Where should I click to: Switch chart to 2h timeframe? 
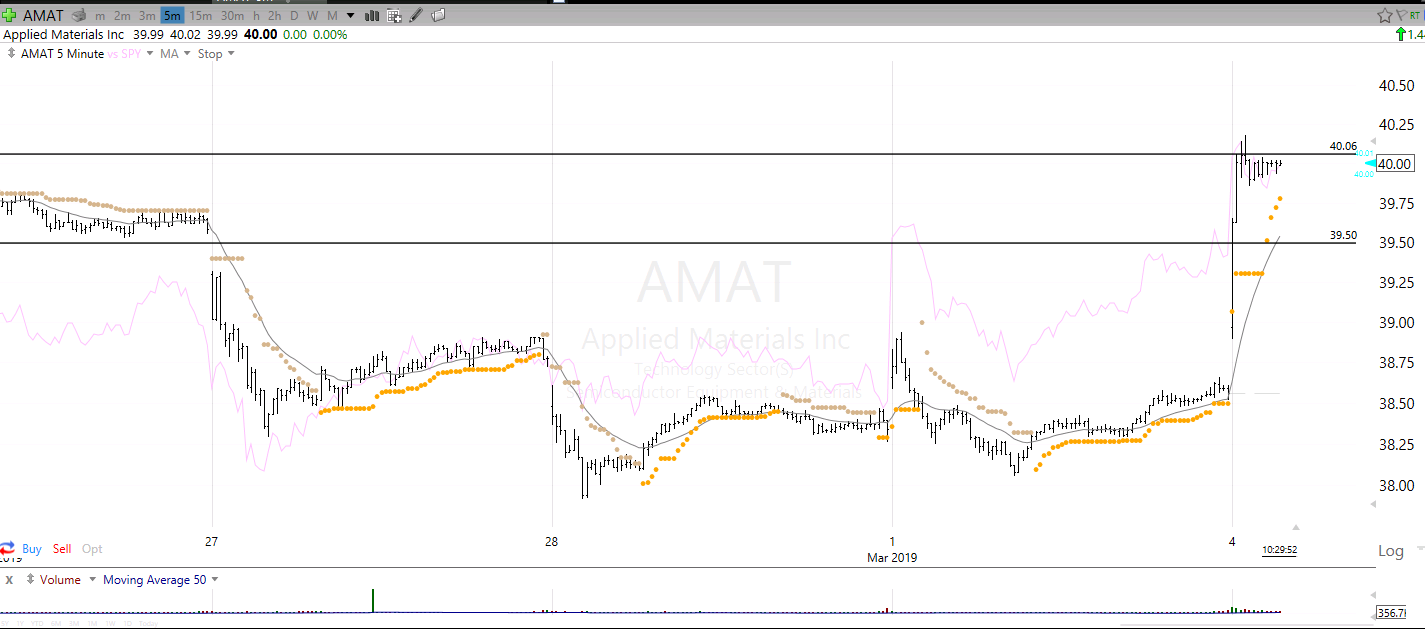(x=274, y=16)
